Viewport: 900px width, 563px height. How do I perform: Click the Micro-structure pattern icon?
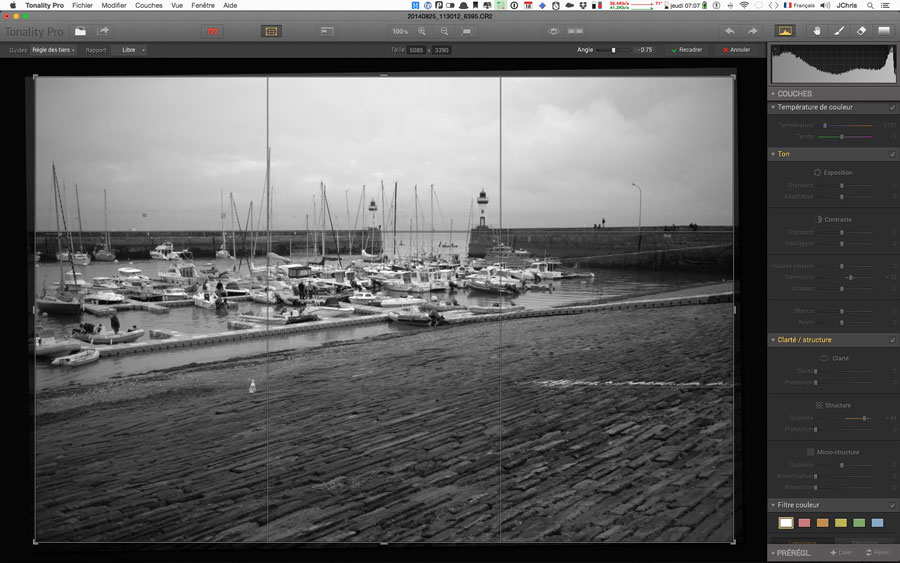pos(810,452)
